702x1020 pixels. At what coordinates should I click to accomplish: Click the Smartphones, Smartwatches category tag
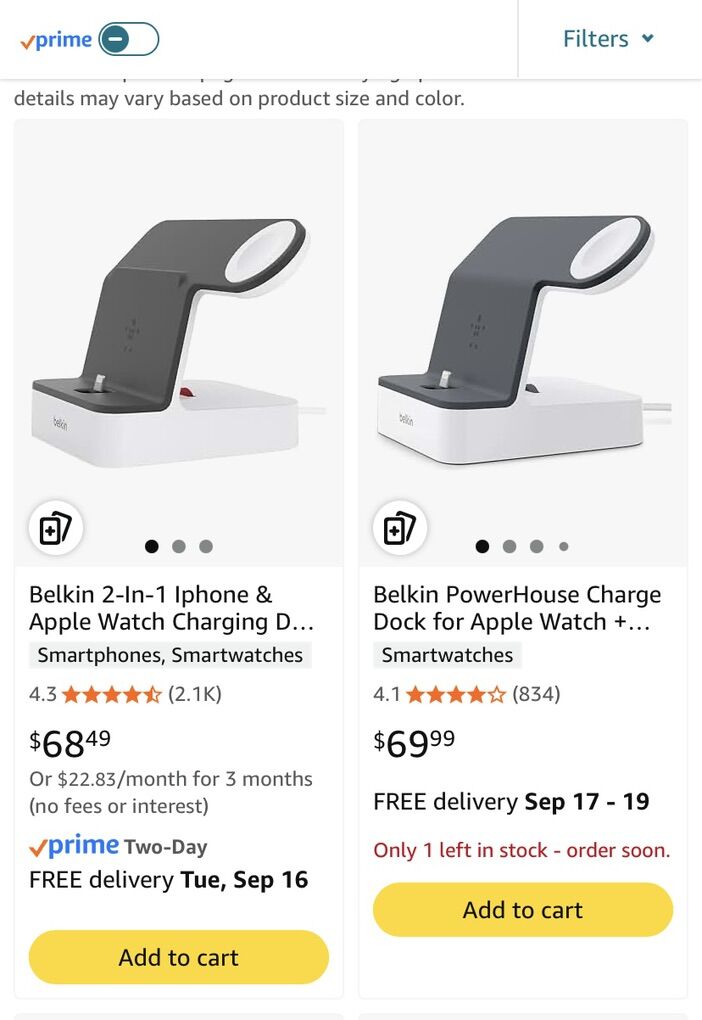[170, 655]
